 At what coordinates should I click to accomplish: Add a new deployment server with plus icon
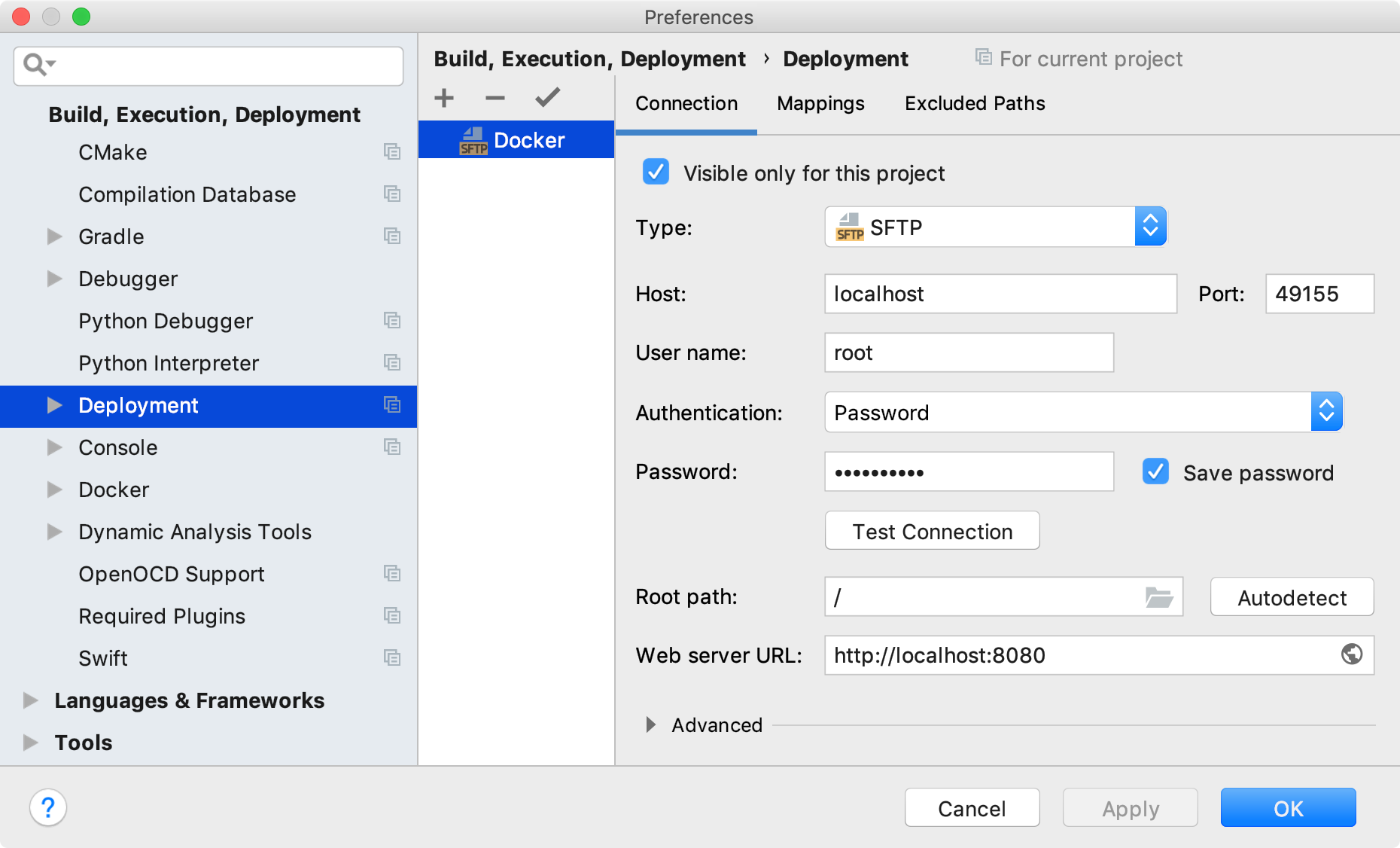444,98
